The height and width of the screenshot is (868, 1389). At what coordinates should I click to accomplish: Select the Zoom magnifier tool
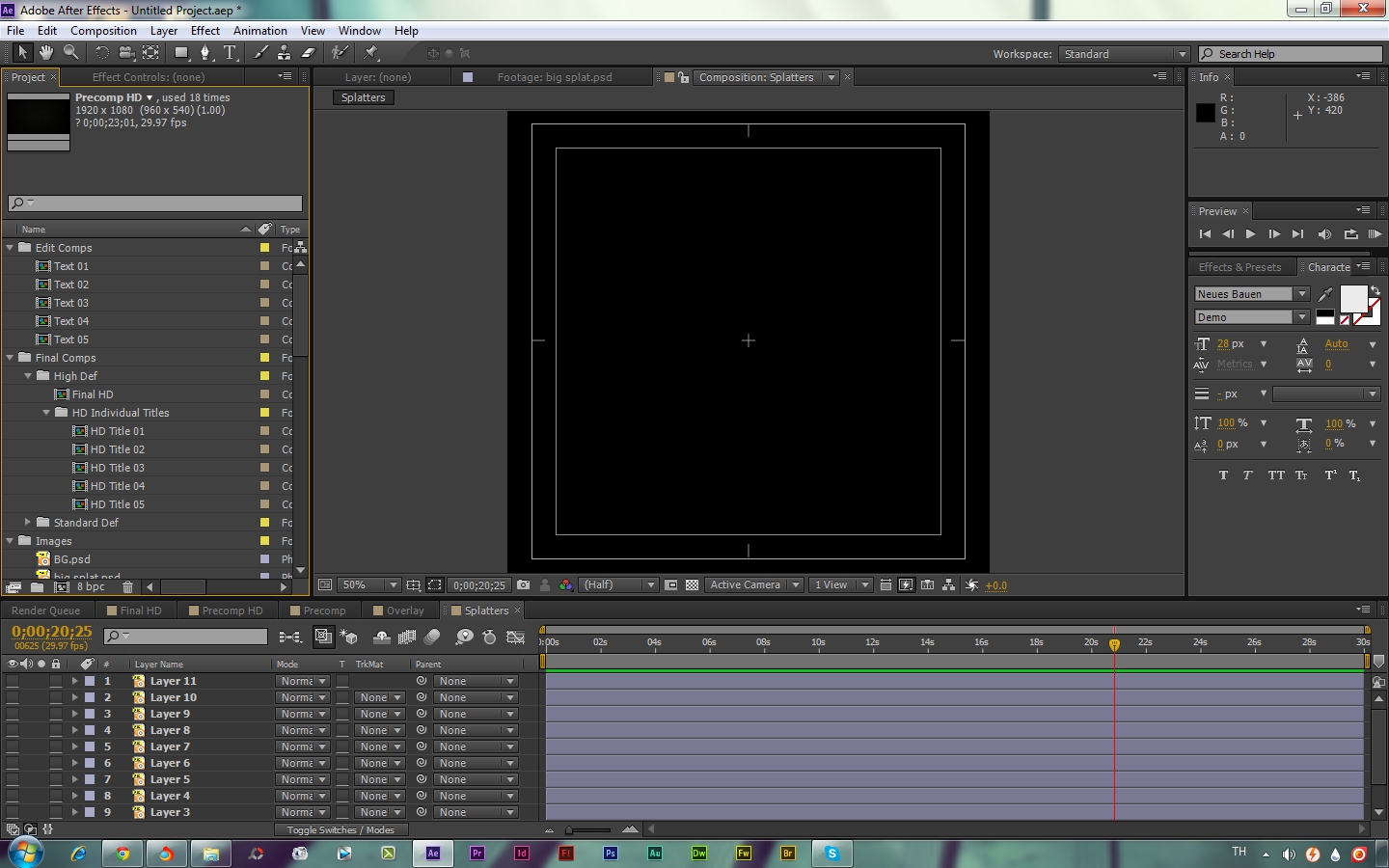coord(70,53)
